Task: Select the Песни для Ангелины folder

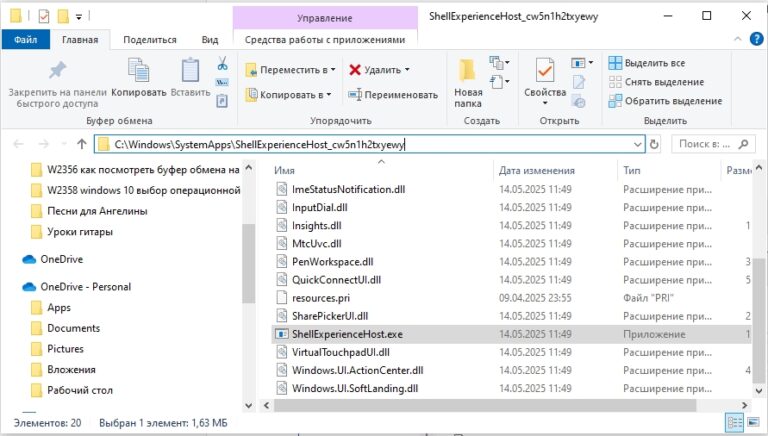Action: [x=89, y=211]
